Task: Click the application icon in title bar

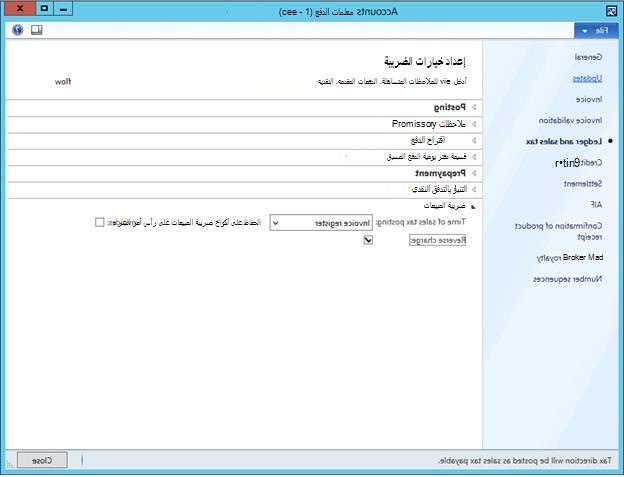Action: point(611,11)
